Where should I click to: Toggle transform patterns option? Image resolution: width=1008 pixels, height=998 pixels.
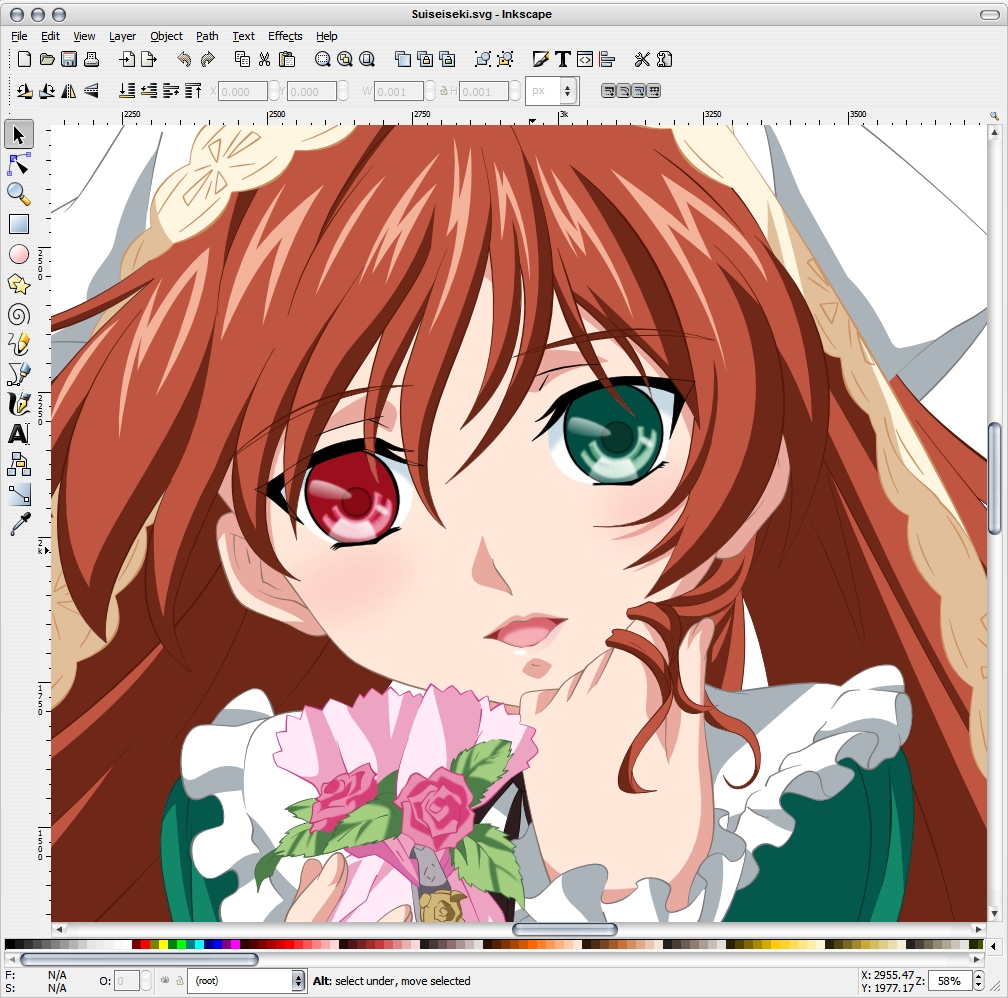[653, 91]
